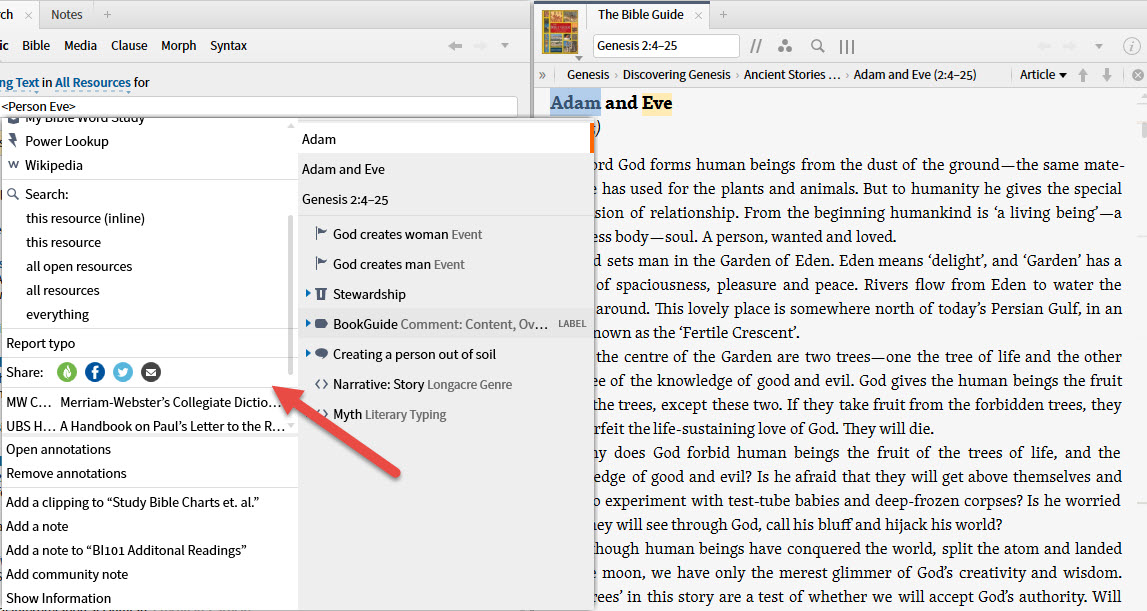Open Bible Guide history dropdown arrow

coord(1099,46)
